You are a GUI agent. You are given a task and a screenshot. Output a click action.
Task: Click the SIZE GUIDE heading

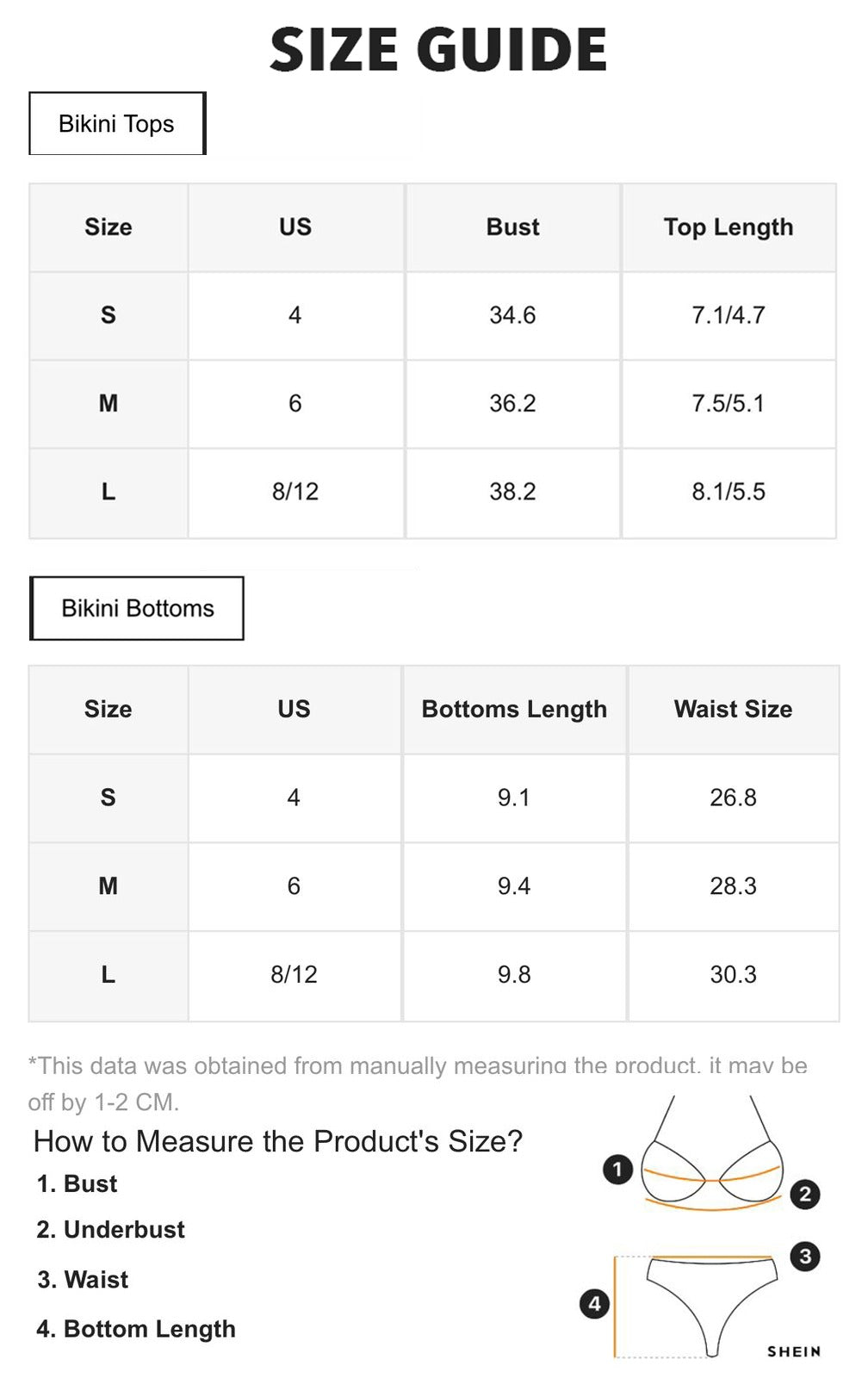pyautogui.click(x=438, y=49)
